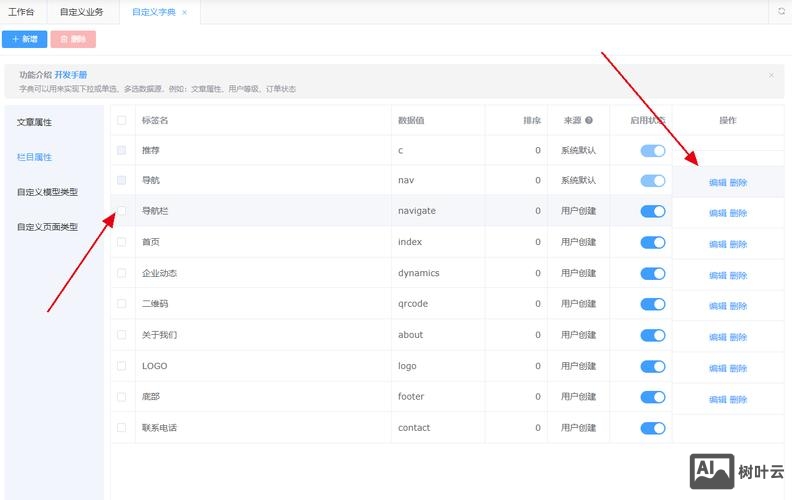The image size is (792, 500).
Task: Click the refresh icon in the tab bar
Action: 781,12
